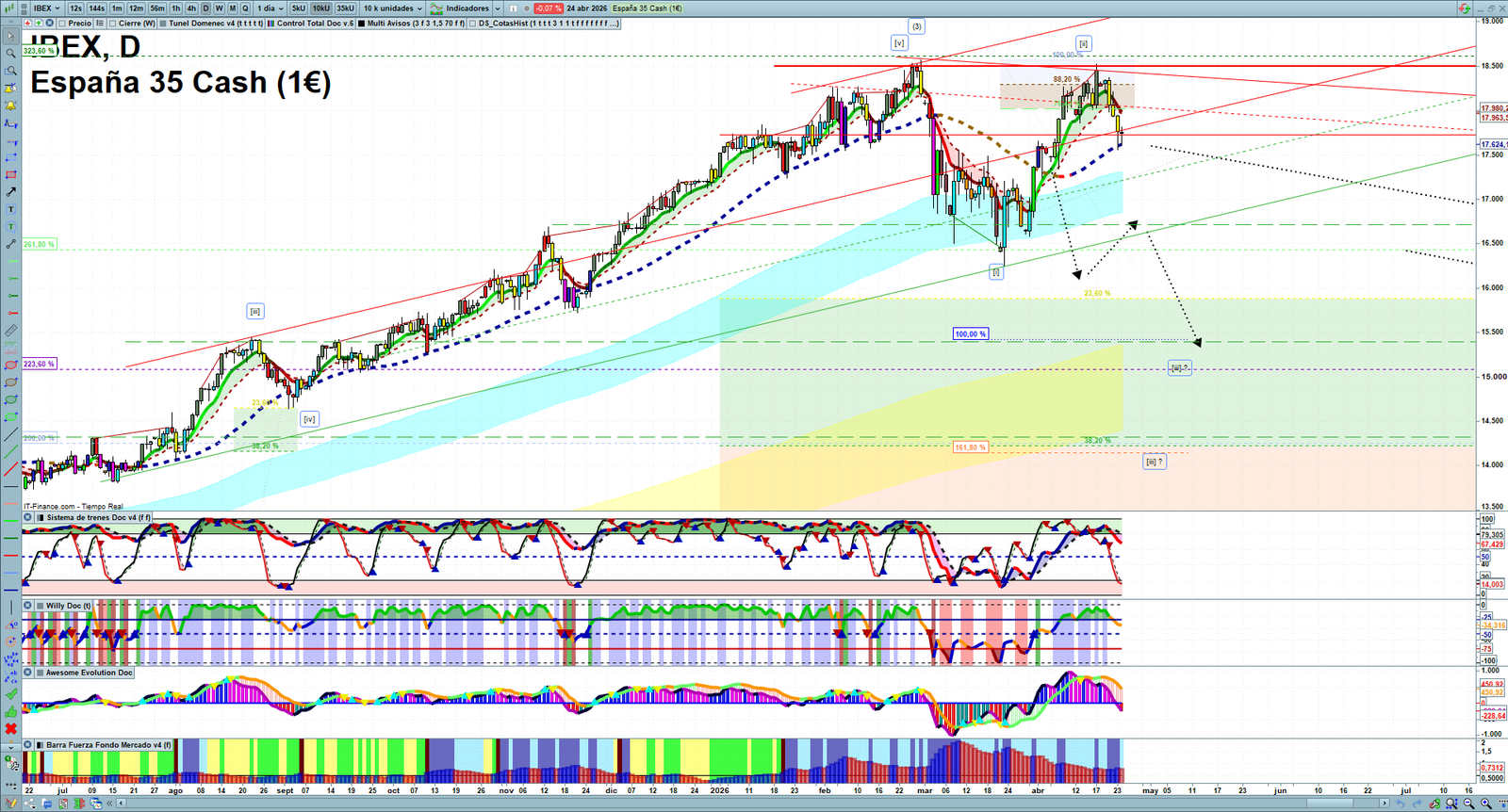Close the Awesome Evolution Doc panel
The height and width of the screenshot is (812, 1508).
[28, 673]
